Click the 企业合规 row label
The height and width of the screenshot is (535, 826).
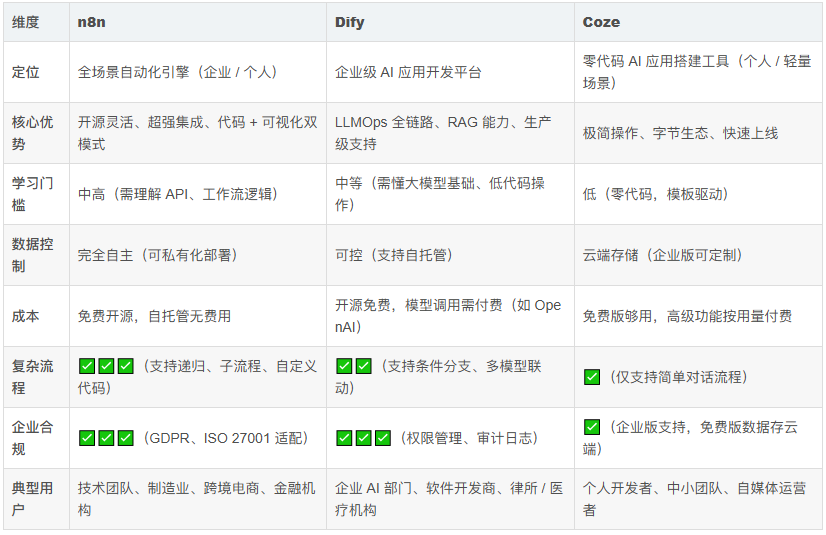(36, 438)
